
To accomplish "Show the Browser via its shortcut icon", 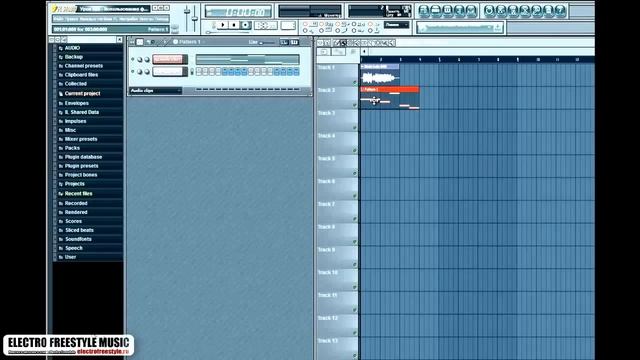I will coord(459,11).
